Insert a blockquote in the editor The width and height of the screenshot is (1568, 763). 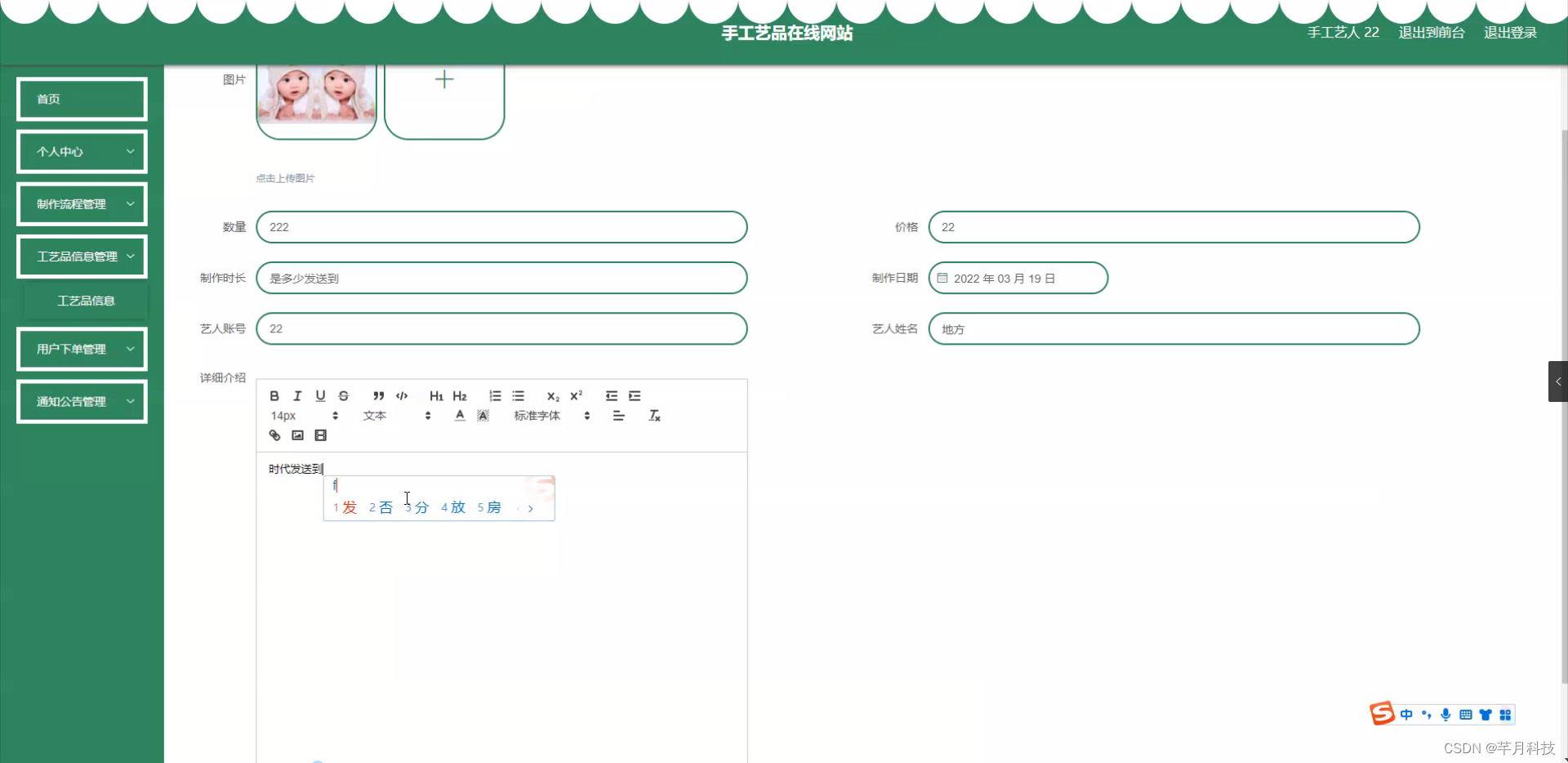tap(378, 396)
